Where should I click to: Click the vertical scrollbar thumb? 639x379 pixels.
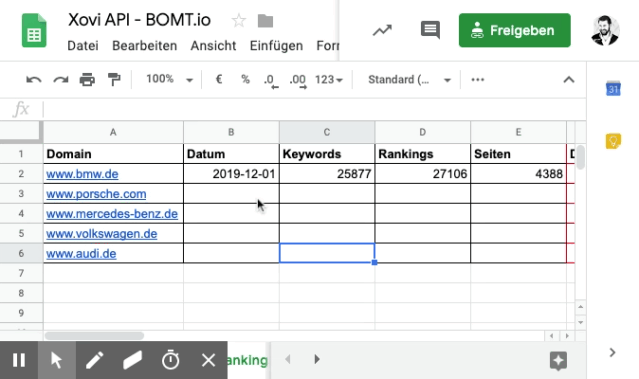[x=581, y=157]
